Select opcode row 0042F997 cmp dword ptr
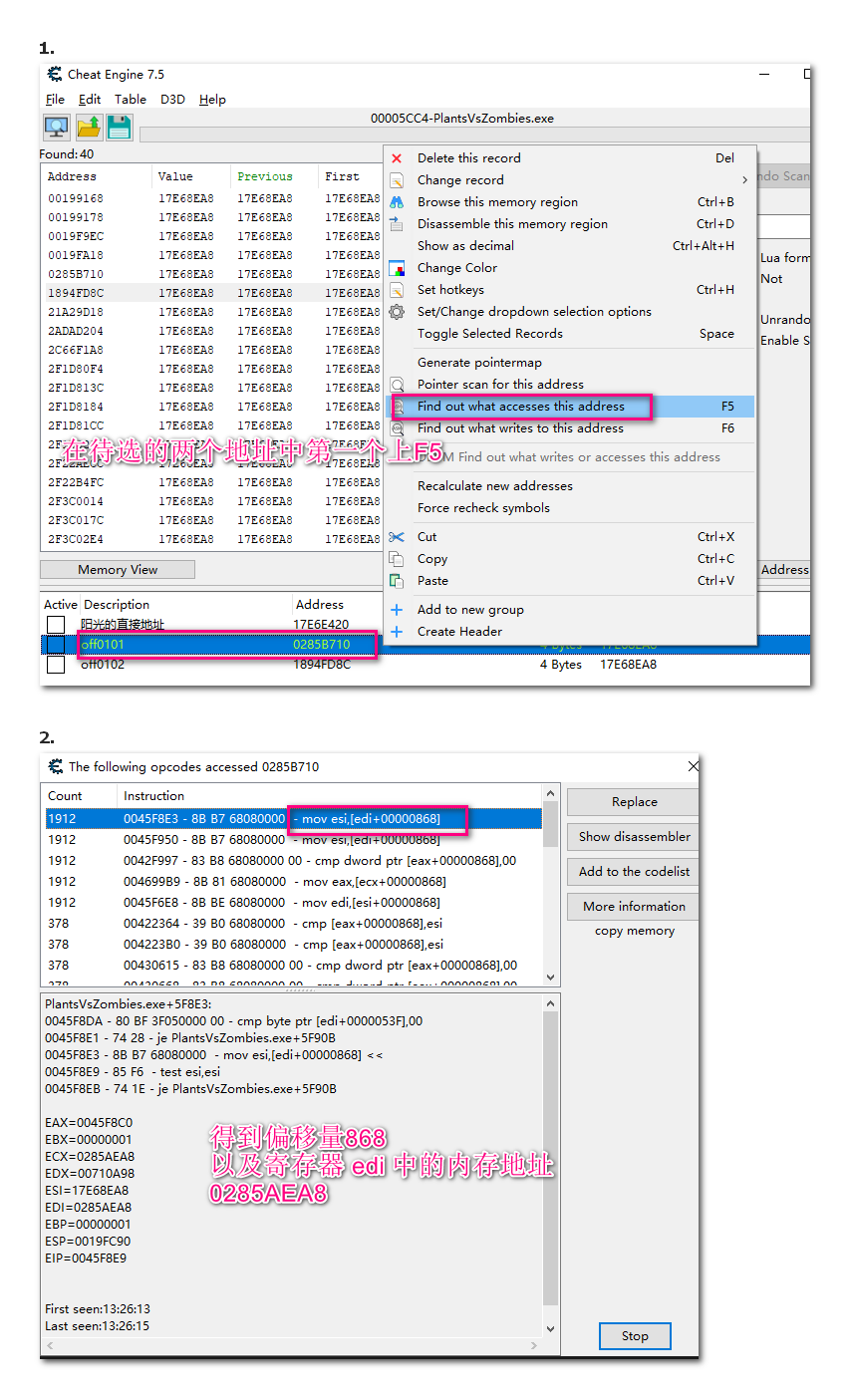The width and height of the screenshot is (851, 1400). click(x=293, y=861)
